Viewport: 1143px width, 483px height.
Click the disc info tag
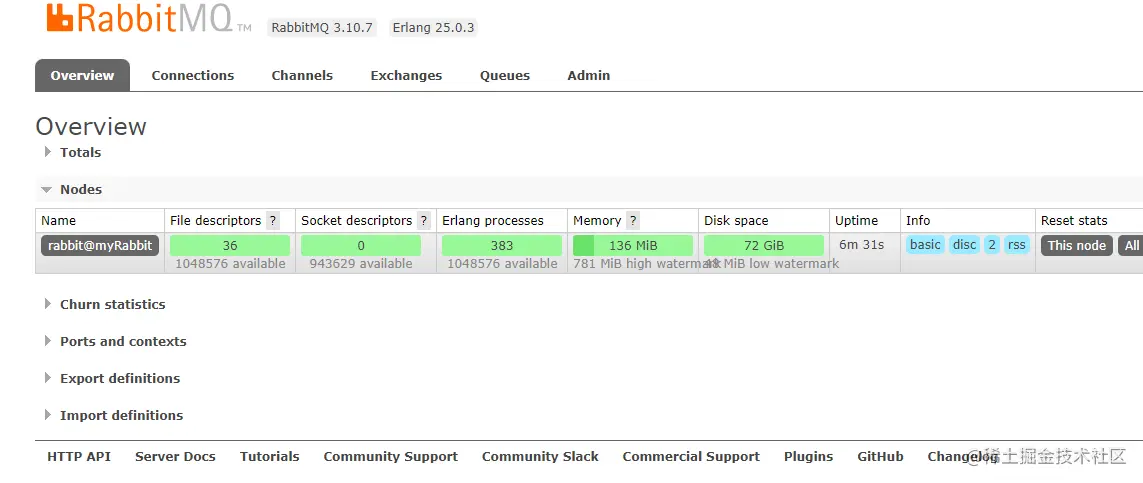point(964,245)
